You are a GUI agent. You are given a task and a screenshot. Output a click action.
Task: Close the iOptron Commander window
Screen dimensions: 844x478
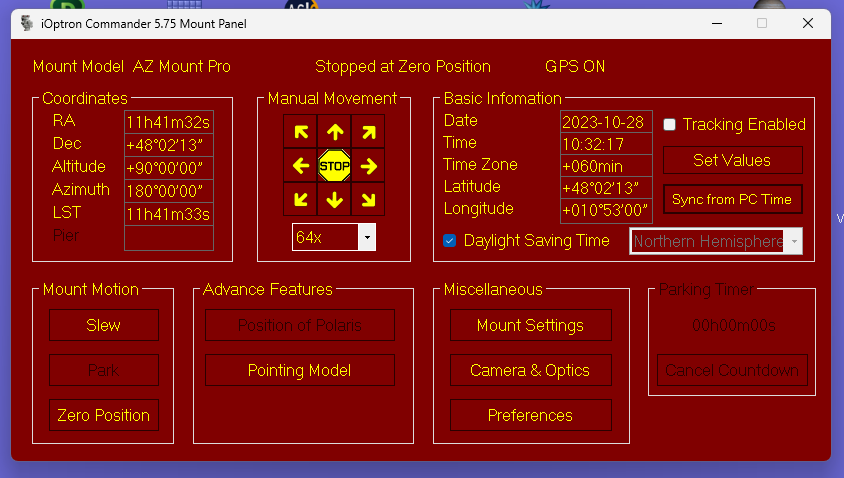pos(807,23)
